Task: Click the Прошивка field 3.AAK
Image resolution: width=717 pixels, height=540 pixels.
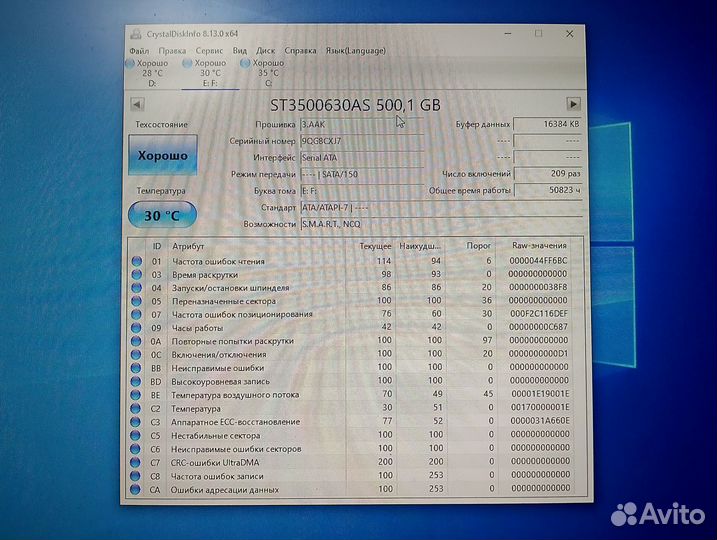Action: pyautogui.click(x=362, y=124)
